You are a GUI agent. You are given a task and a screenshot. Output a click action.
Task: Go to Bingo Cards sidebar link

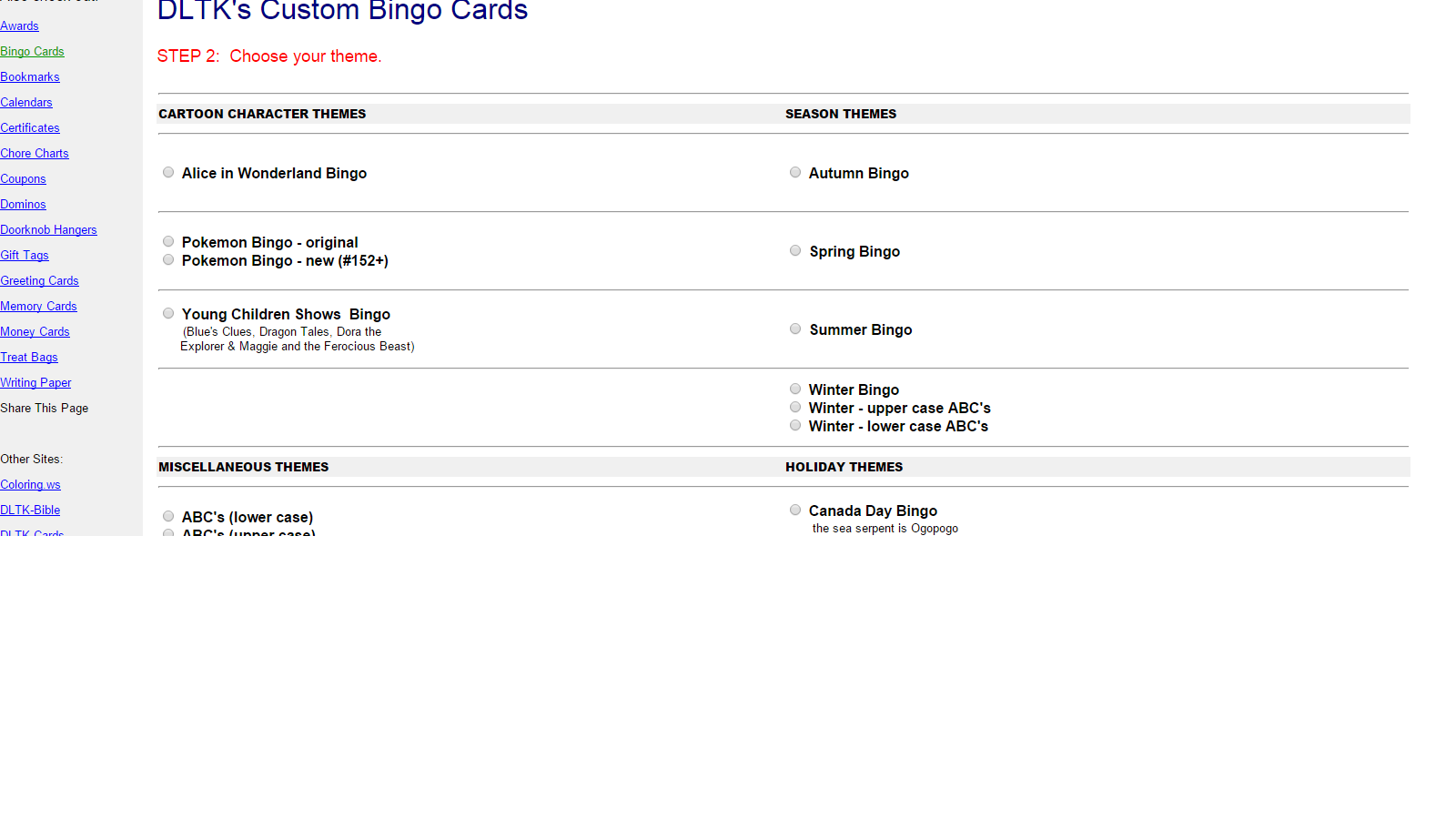pyautogui.click(x=32, y=52)
